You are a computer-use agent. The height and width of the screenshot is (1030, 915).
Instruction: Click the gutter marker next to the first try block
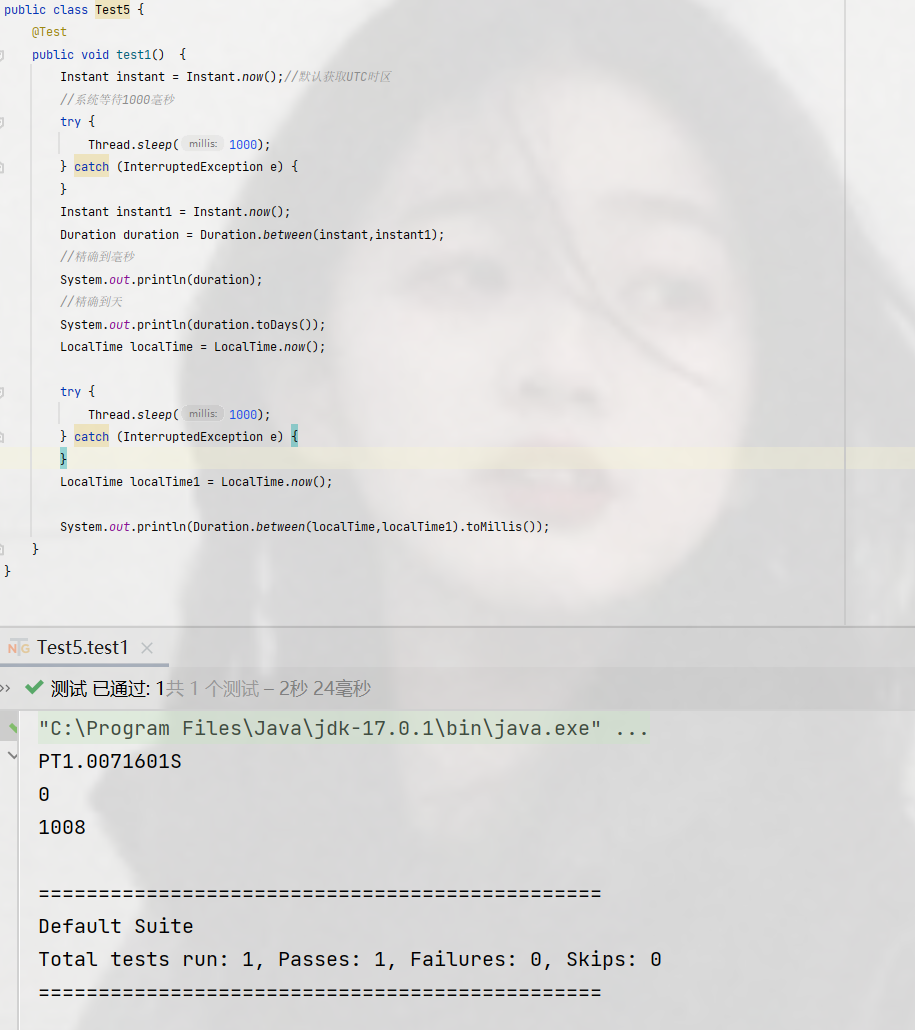(7, 121)
